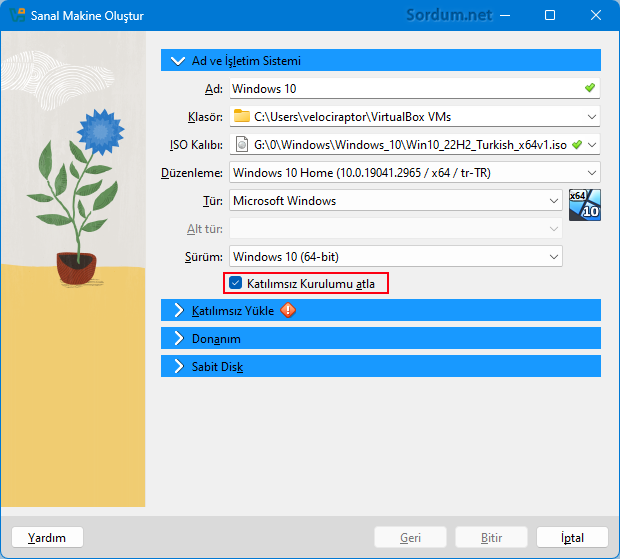Click the Ad name field with Windows 10
Image resolution: width=620 pixels, height=559 pixels.
(414, 88)
